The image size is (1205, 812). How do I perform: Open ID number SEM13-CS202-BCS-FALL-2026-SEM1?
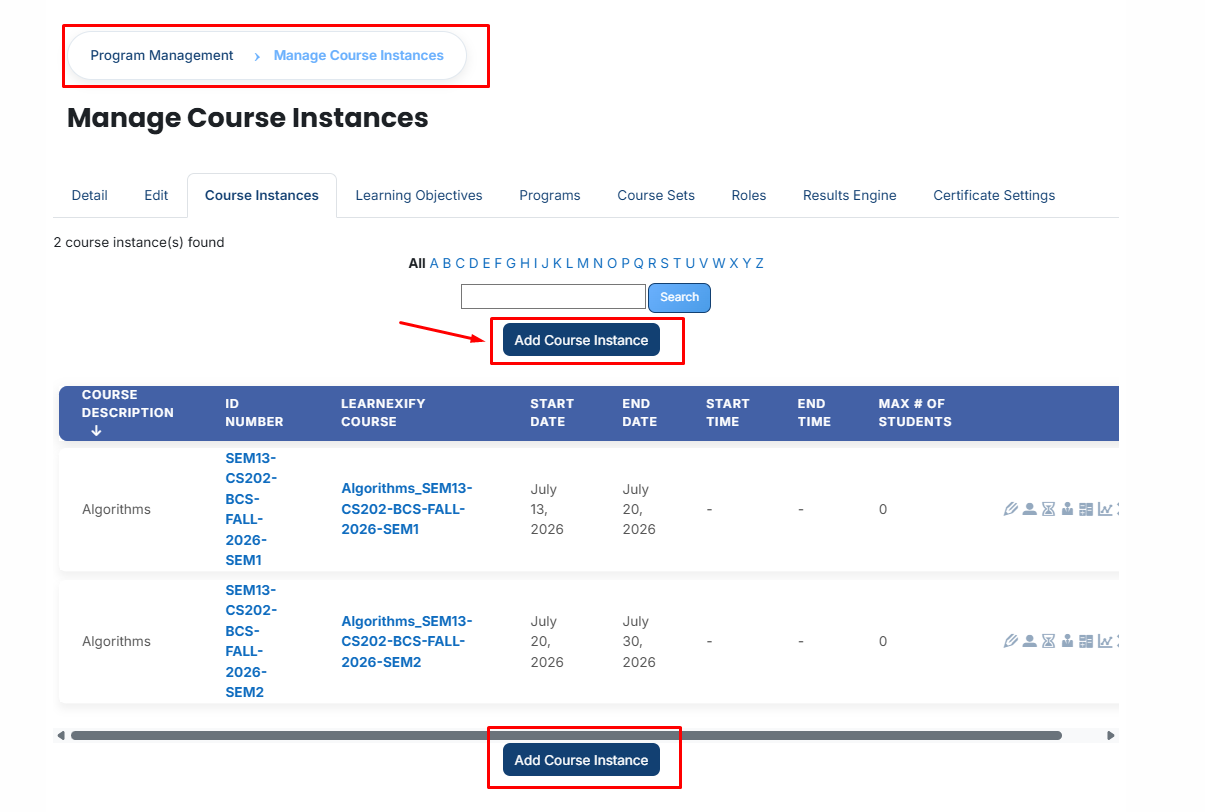click(x=251, y=509)
